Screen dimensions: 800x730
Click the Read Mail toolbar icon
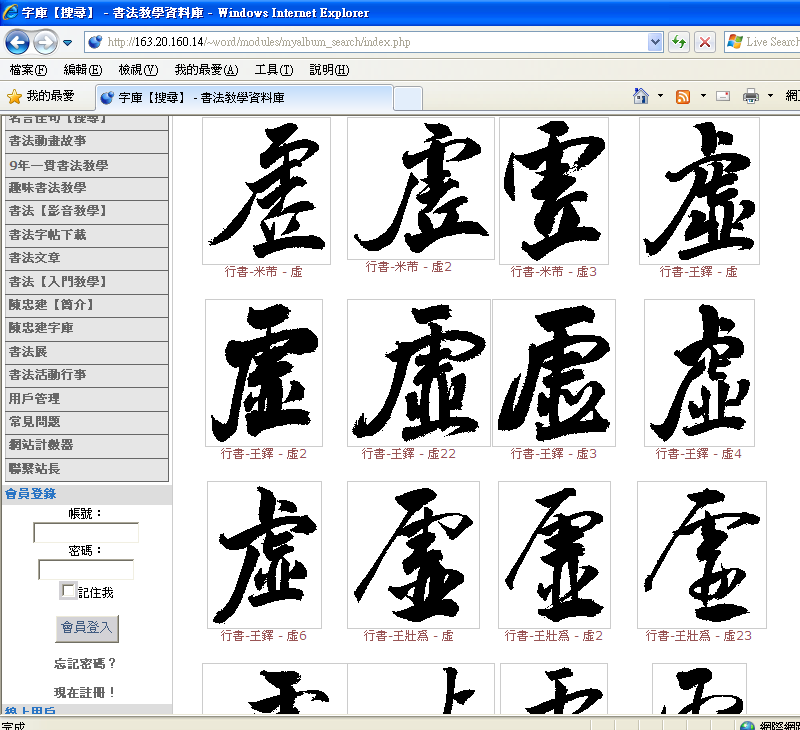pos(723,96)
